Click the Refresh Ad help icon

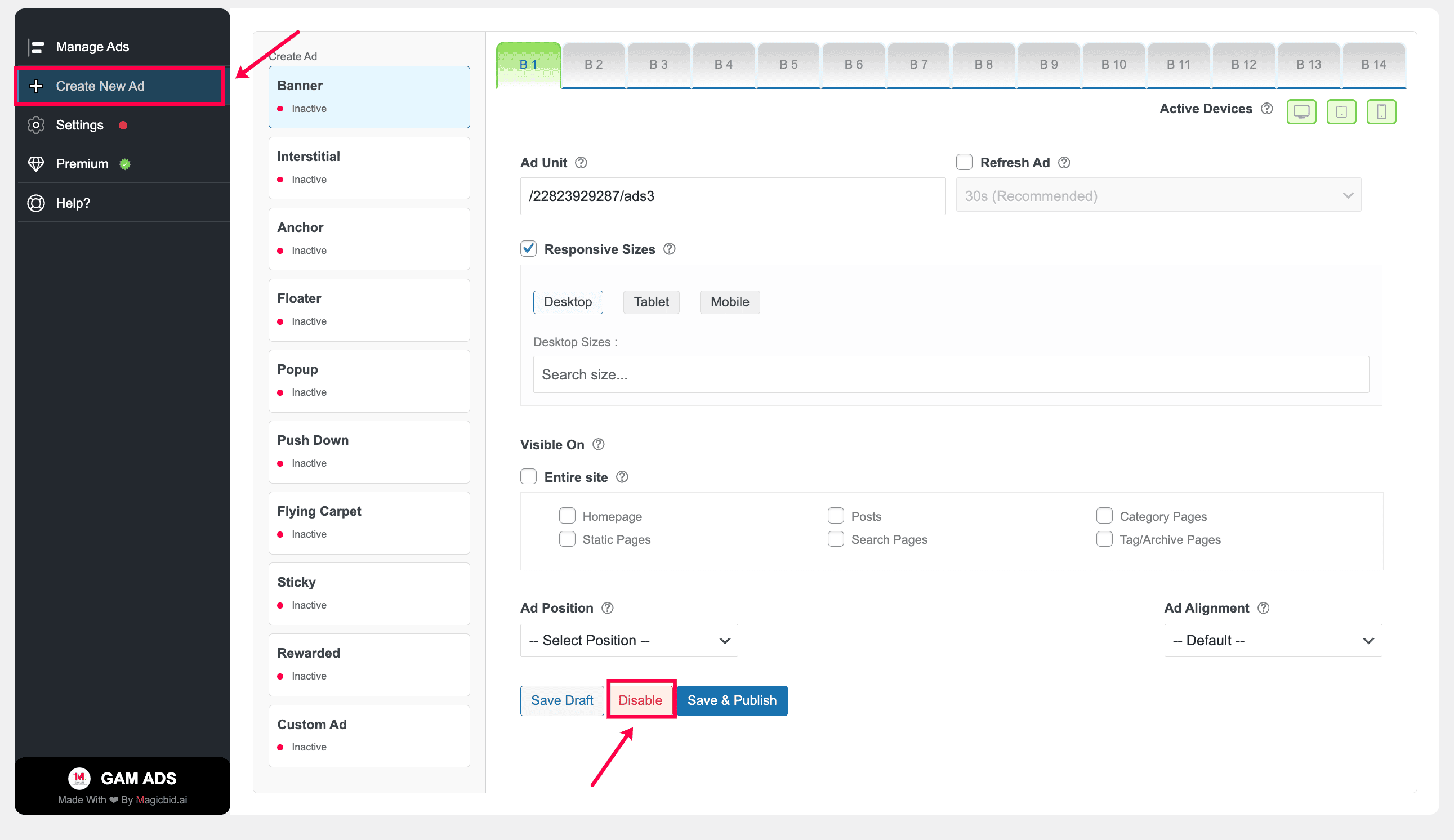[1064, 163]
